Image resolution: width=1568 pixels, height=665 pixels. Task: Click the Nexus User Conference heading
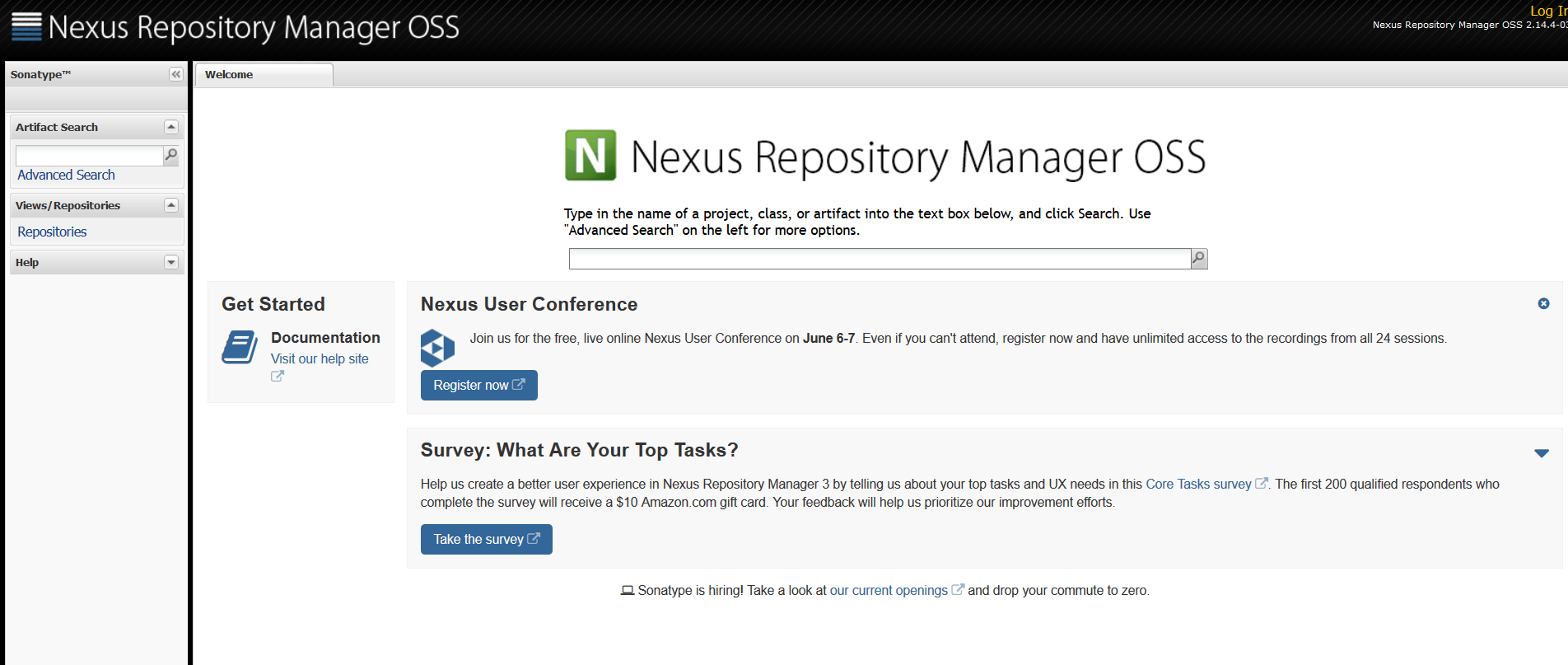tap(529, 304)
